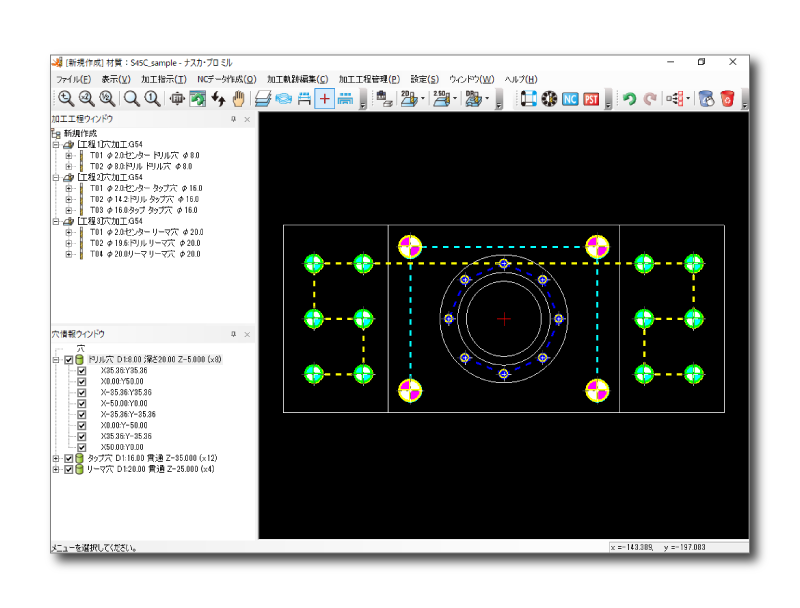Select the 1/2 zoom magnifier icon
The image size is (800, 608).
click(x=107, y=98)
